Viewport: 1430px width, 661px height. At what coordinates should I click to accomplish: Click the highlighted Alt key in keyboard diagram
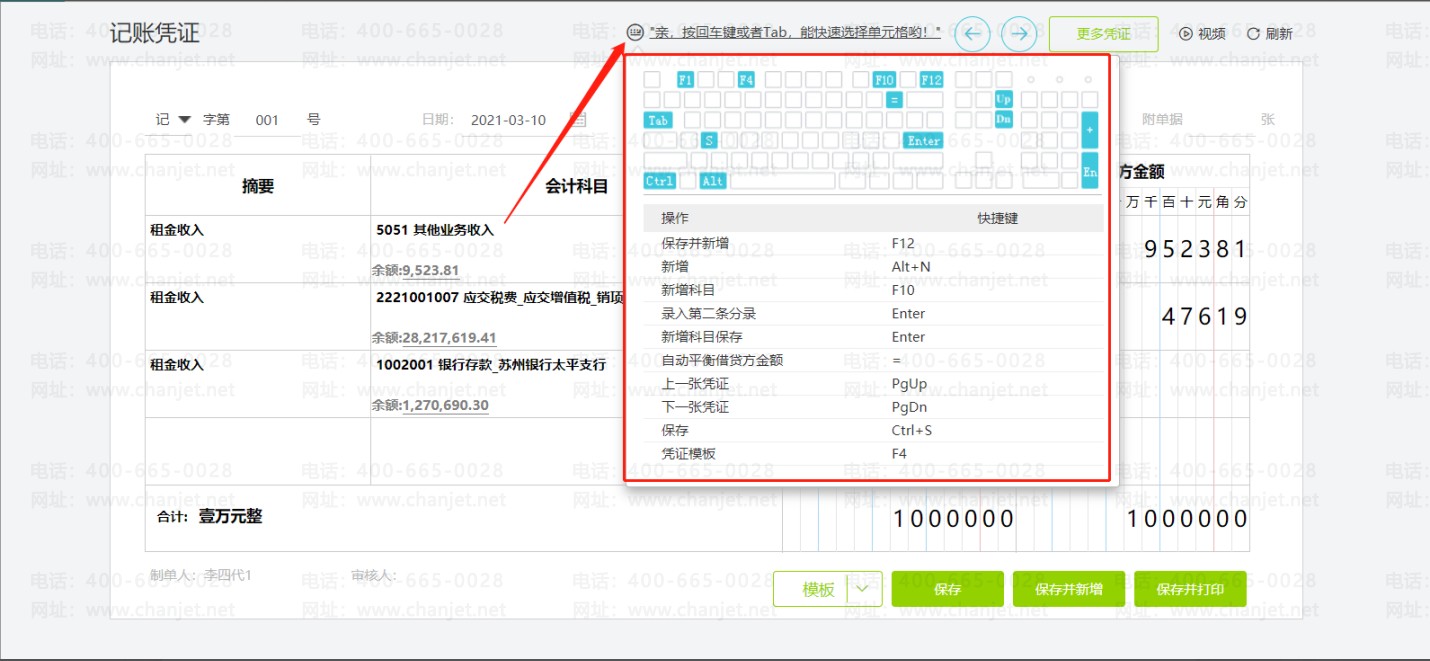click(x=713, y=181)
